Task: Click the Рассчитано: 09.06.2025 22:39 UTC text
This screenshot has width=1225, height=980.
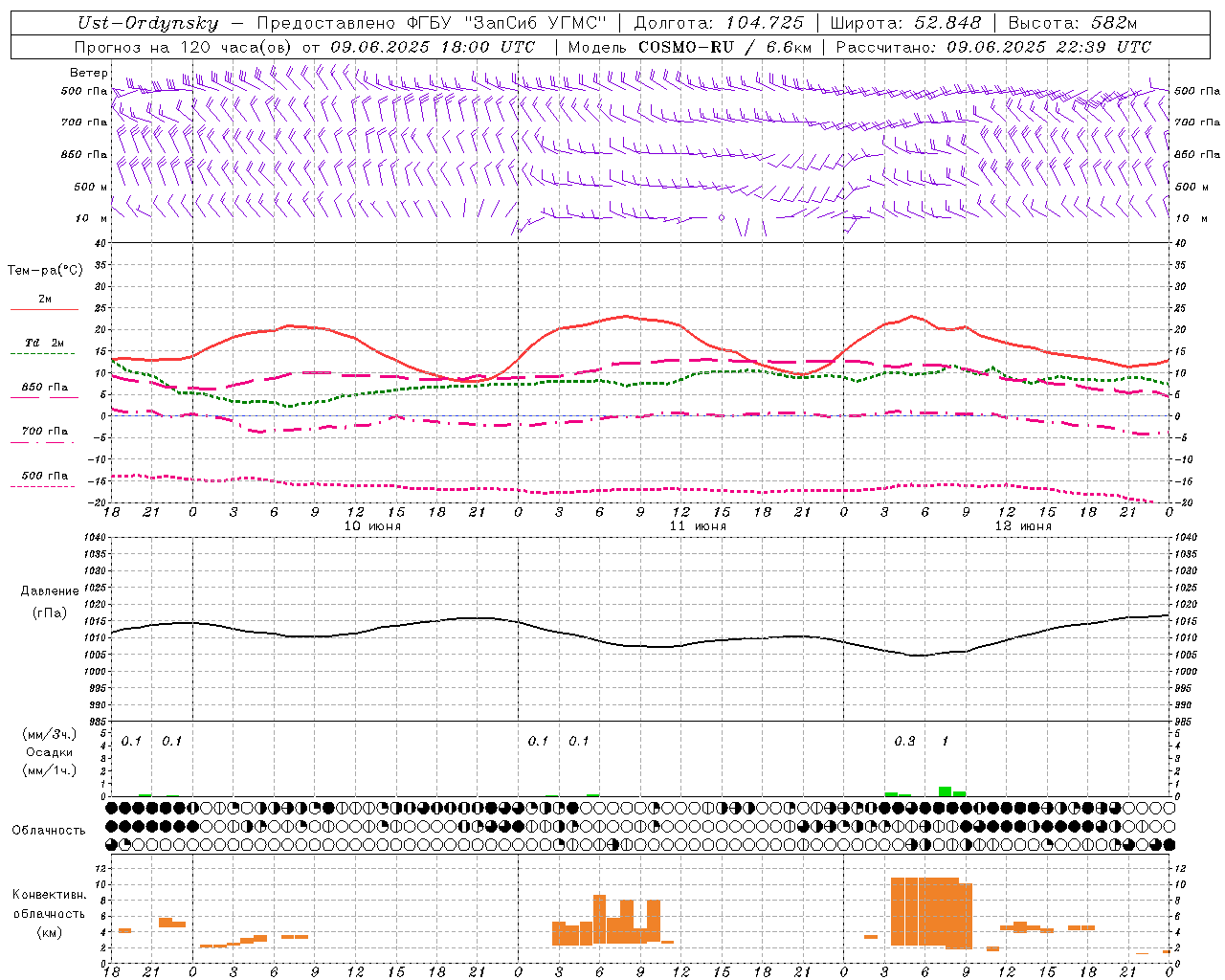Action: click(993, 47)
